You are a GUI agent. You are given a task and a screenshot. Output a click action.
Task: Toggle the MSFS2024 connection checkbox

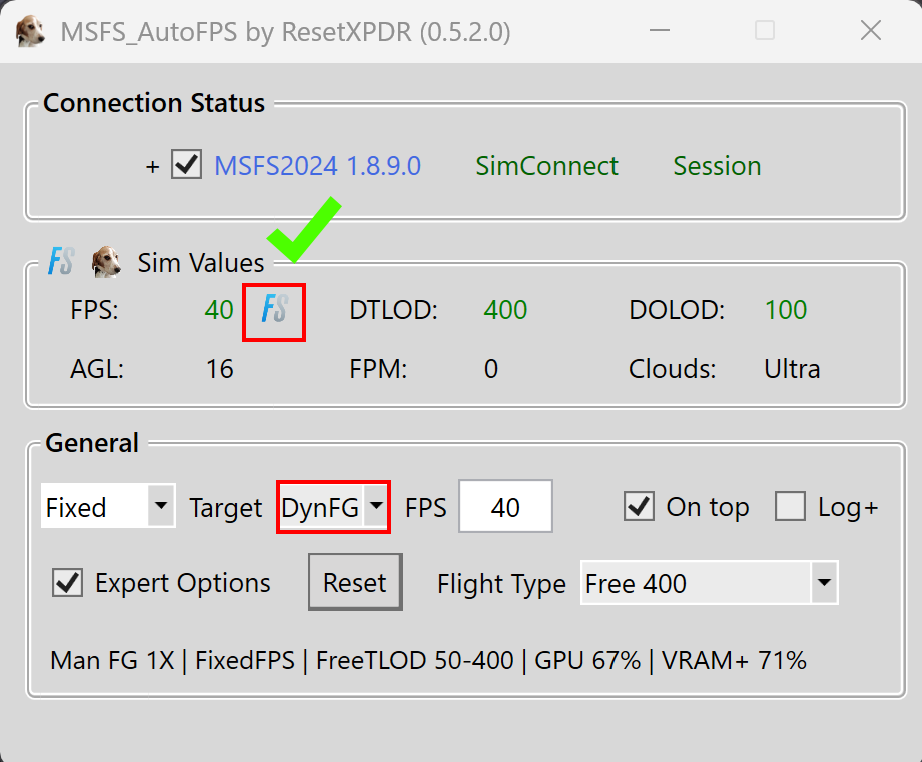click(x=186, y=164)
